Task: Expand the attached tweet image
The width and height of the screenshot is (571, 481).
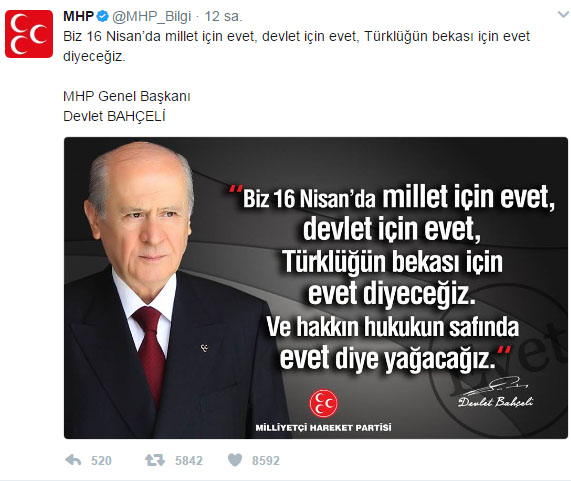Action: (316, 288)
